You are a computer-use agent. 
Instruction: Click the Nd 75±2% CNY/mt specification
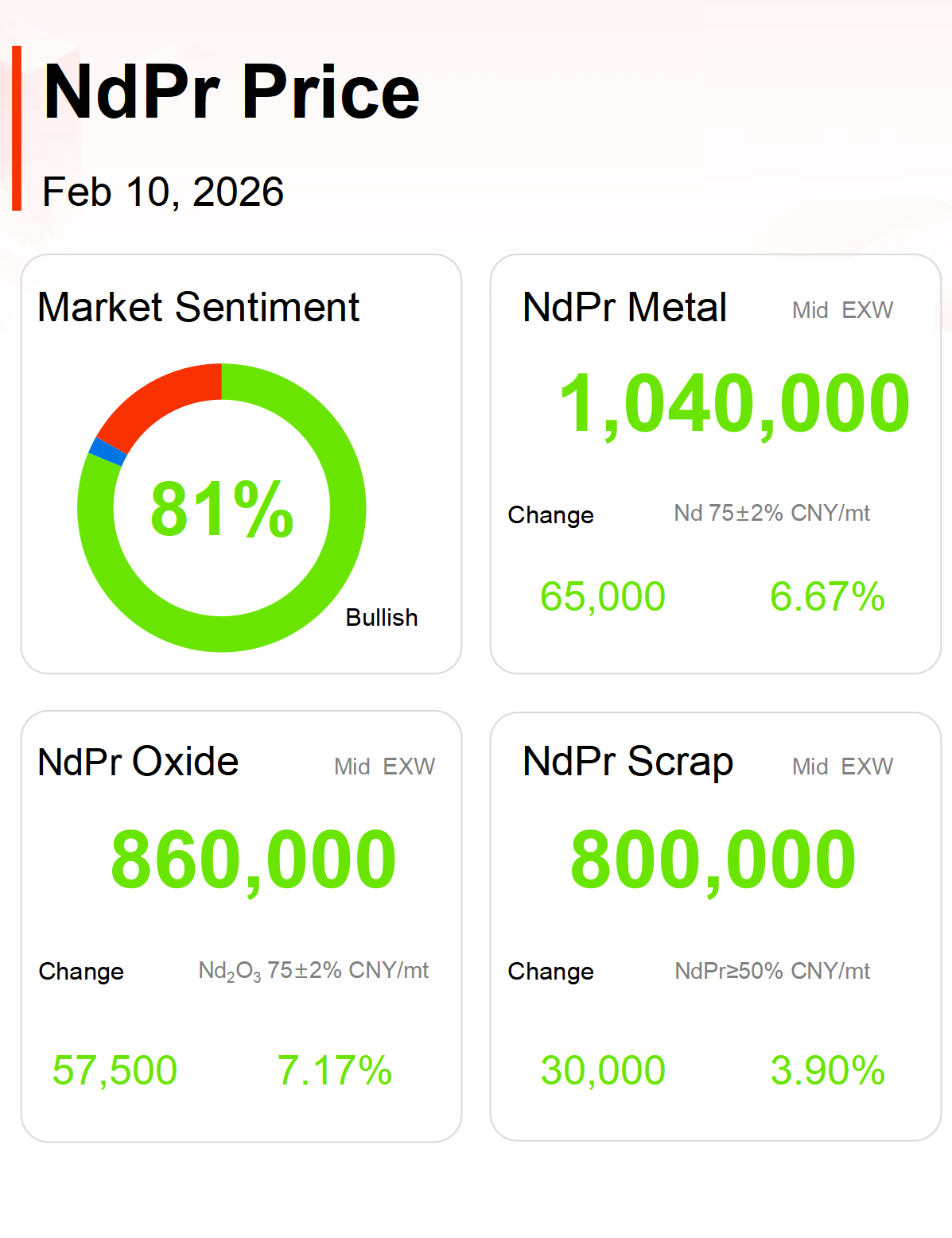[x=771, y=514]
